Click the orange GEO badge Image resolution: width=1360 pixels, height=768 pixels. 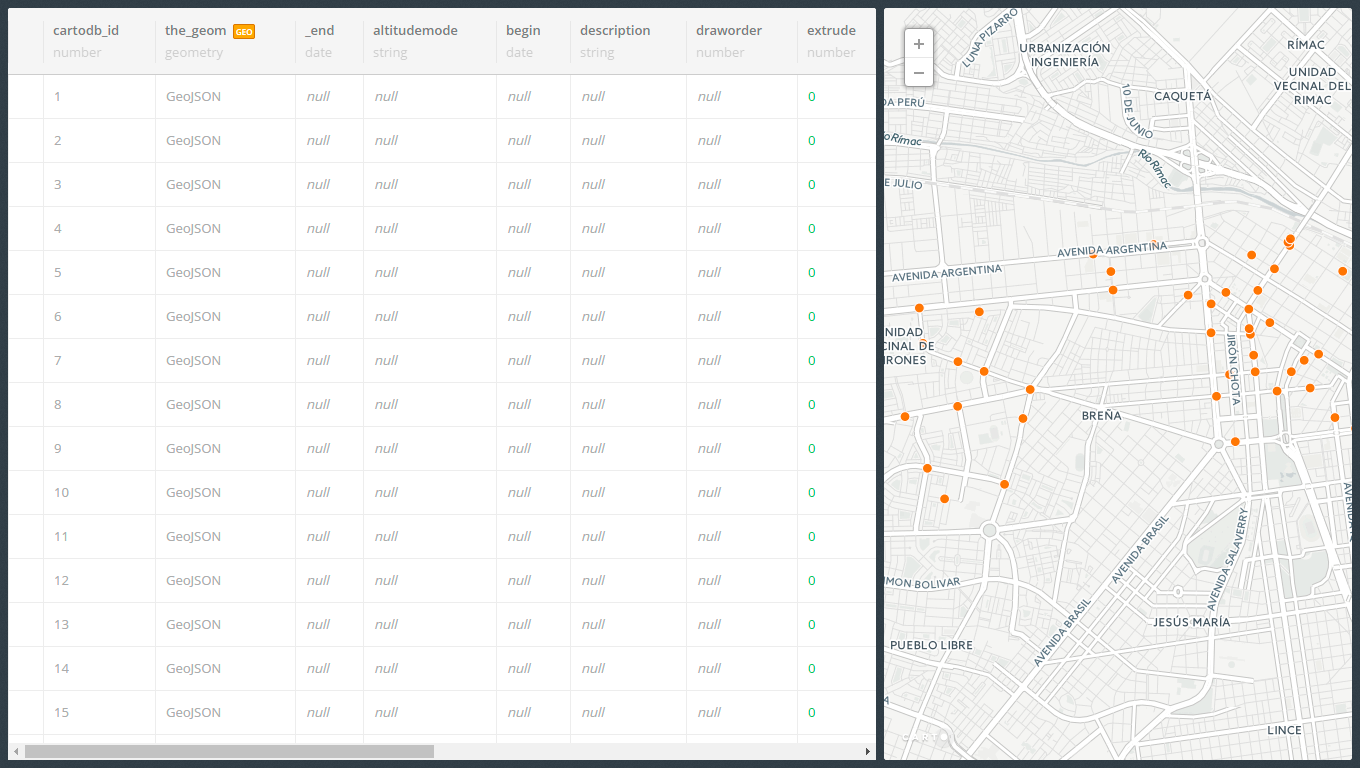tap(244, 31)
